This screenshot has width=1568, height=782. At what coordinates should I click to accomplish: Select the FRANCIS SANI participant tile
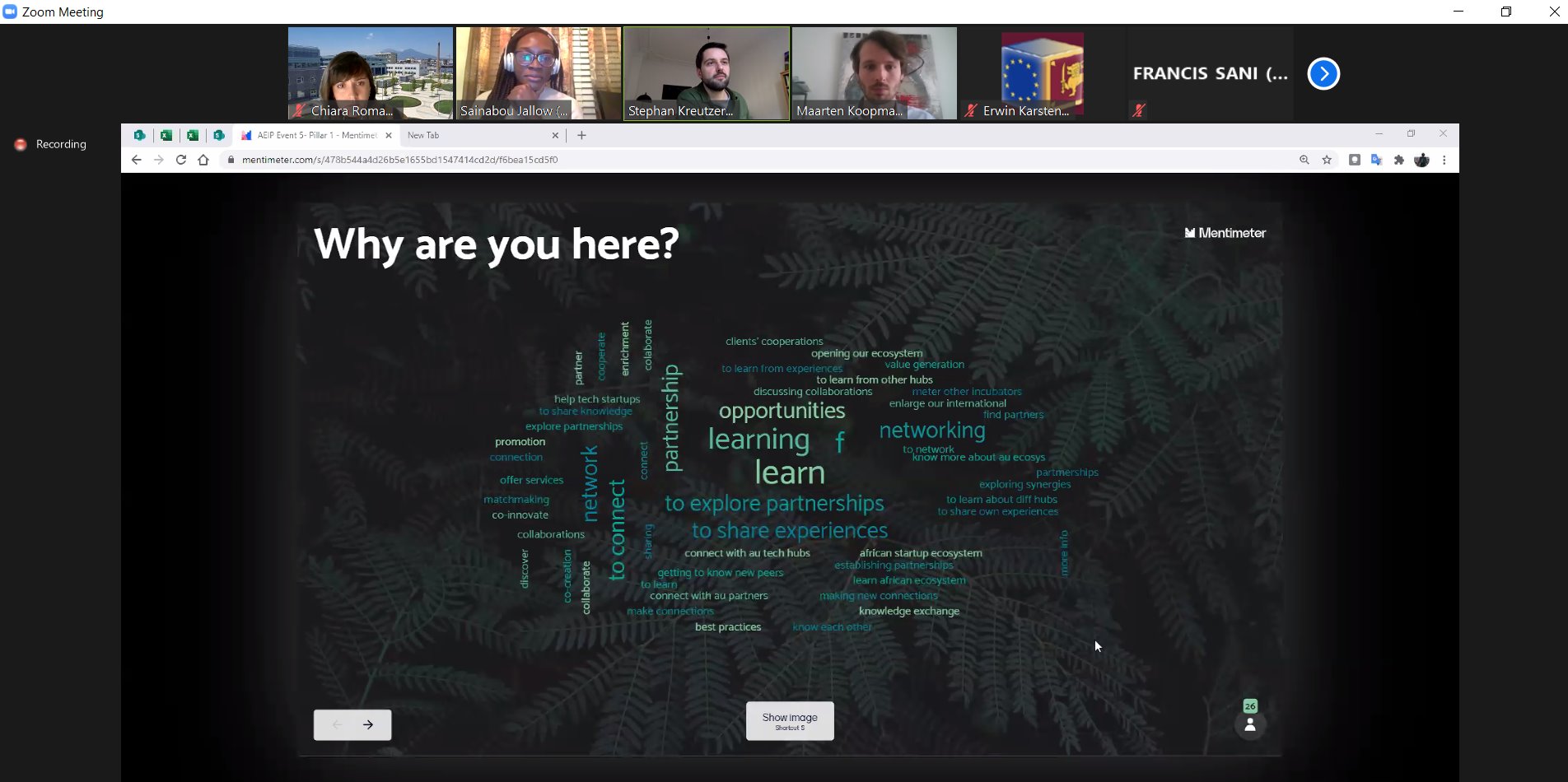(x=1211, y=73)
